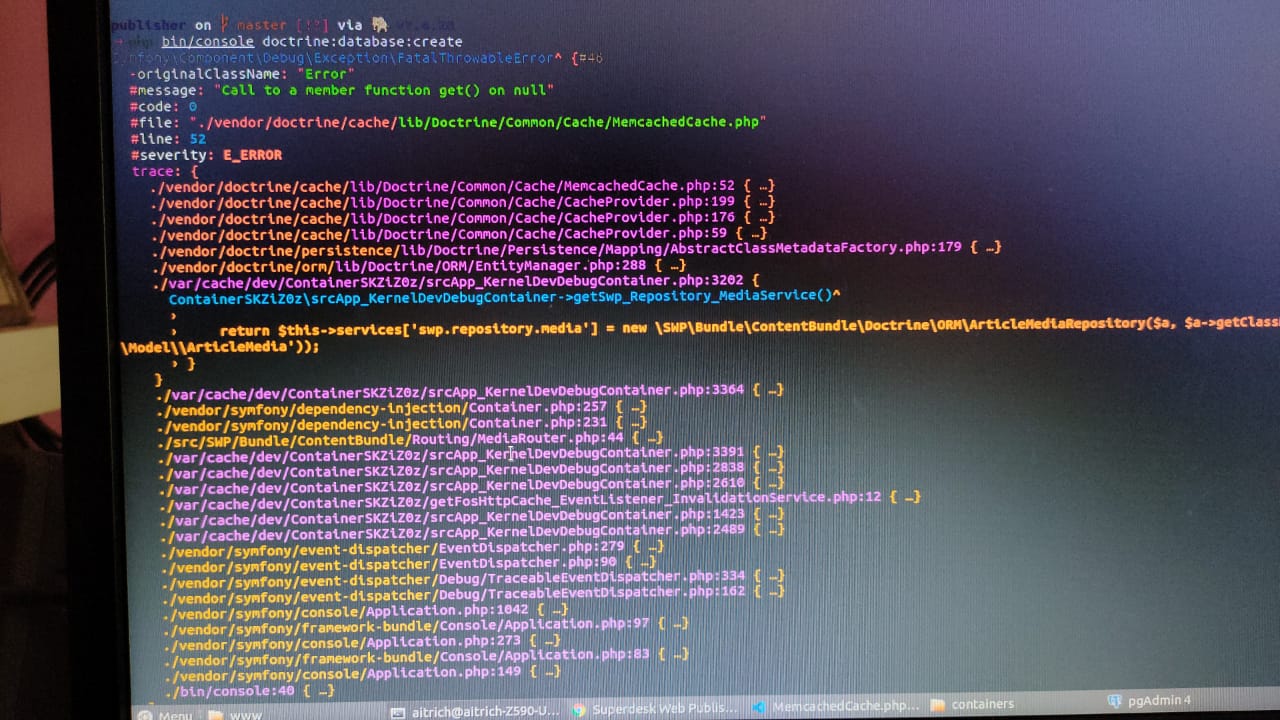
Task: Click the EventDispatcher.php:279 trace line
Action: (414, 548)
